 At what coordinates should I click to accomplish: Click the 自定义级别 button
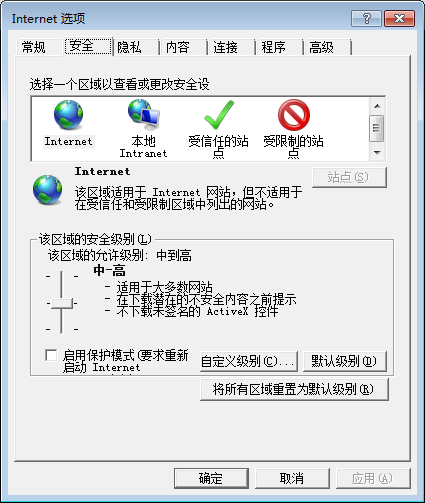pyautogui.click(x=249, y=361)
